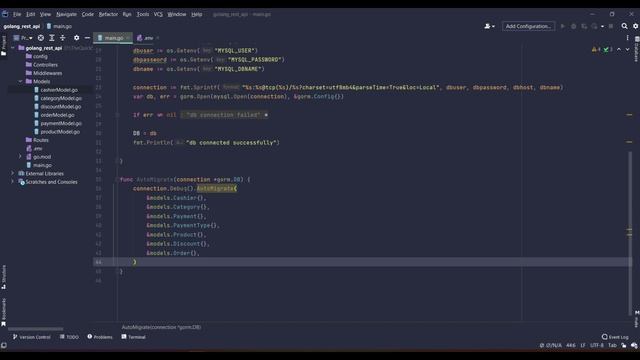Click the Add Configuration button
Image resolution: width=640 pixels, height=360 pixels.
coord(528,26)
